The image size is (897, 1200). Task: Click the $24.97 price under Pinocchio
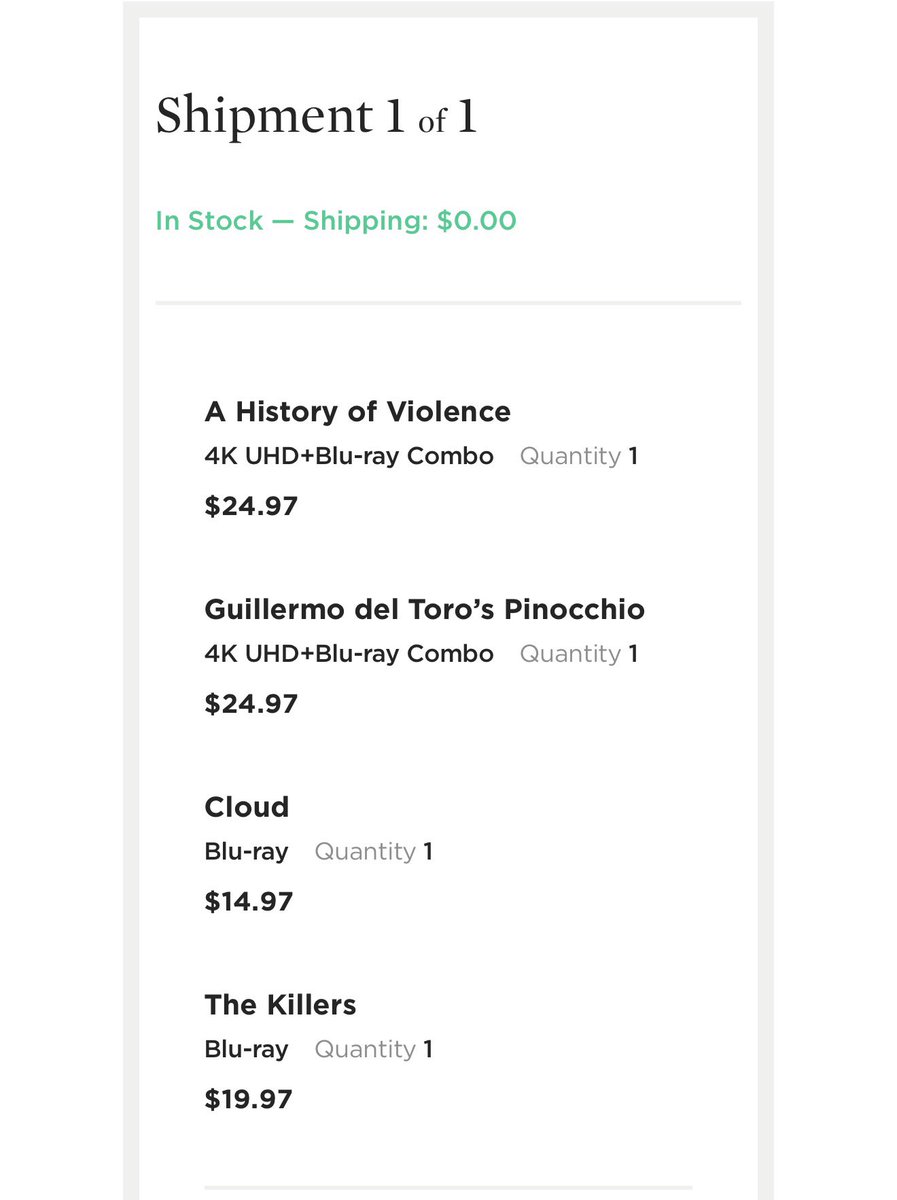tap(251, 704)
